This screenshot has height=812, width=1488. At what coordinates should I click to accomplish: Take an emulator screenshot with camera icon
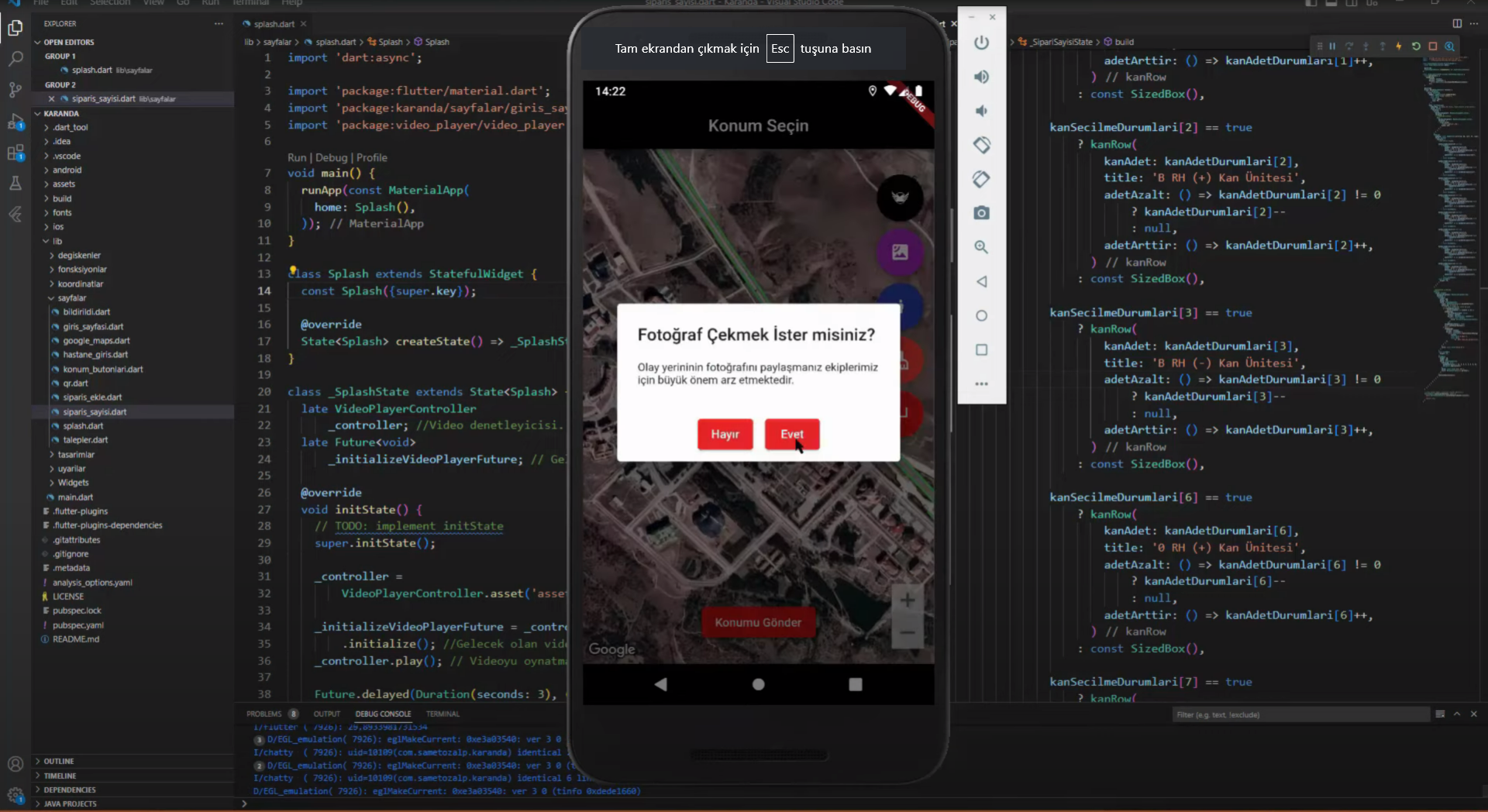[981, 213]
